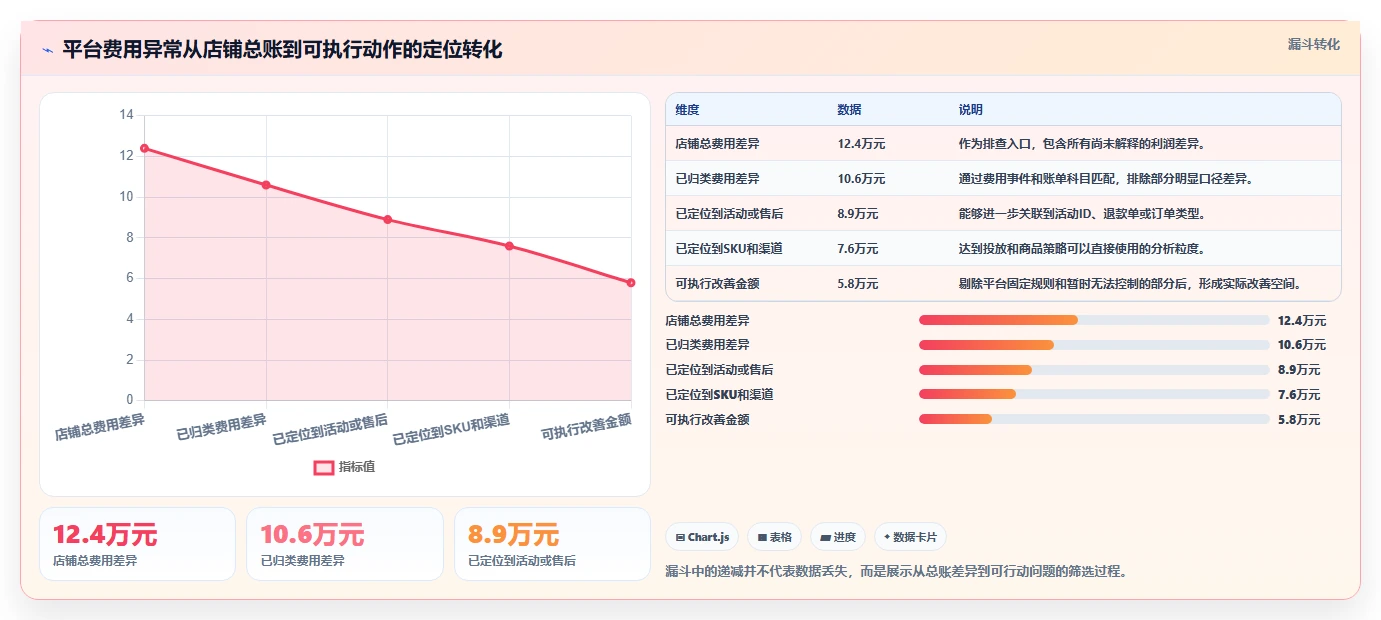Viewport: 1381px width, 620px height.
Task: Click the 数据 column header
Action: click(x=849, y=110)
